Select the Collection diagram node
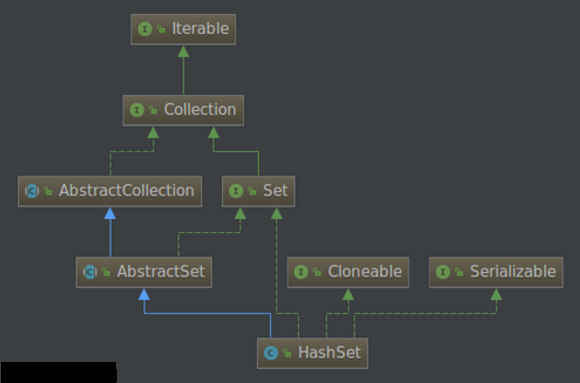 click(x=183, y=110)
